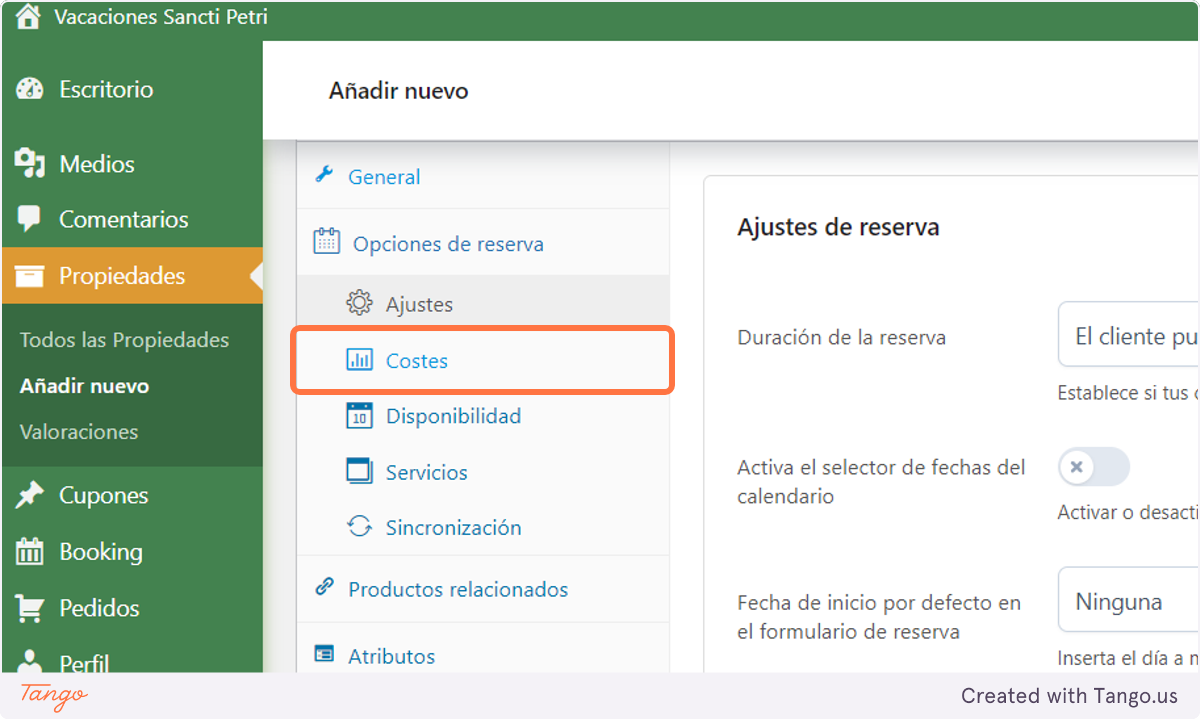This screenshot has height=719, width=1200.
Task: Click the Sincronización refresh arrows icon
Action: click(x=359, y=527)
